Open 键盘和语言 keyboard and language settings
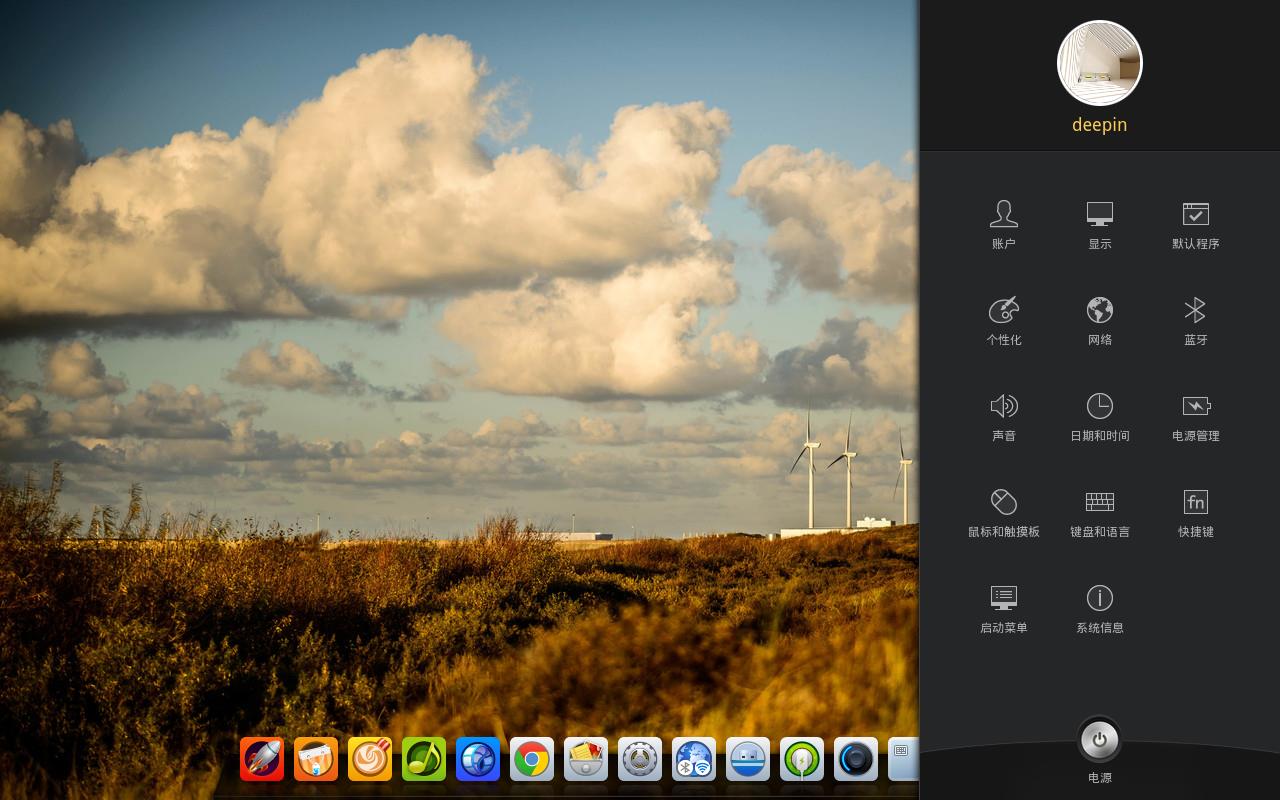 pyautogui.click(x=1099, y=512)
